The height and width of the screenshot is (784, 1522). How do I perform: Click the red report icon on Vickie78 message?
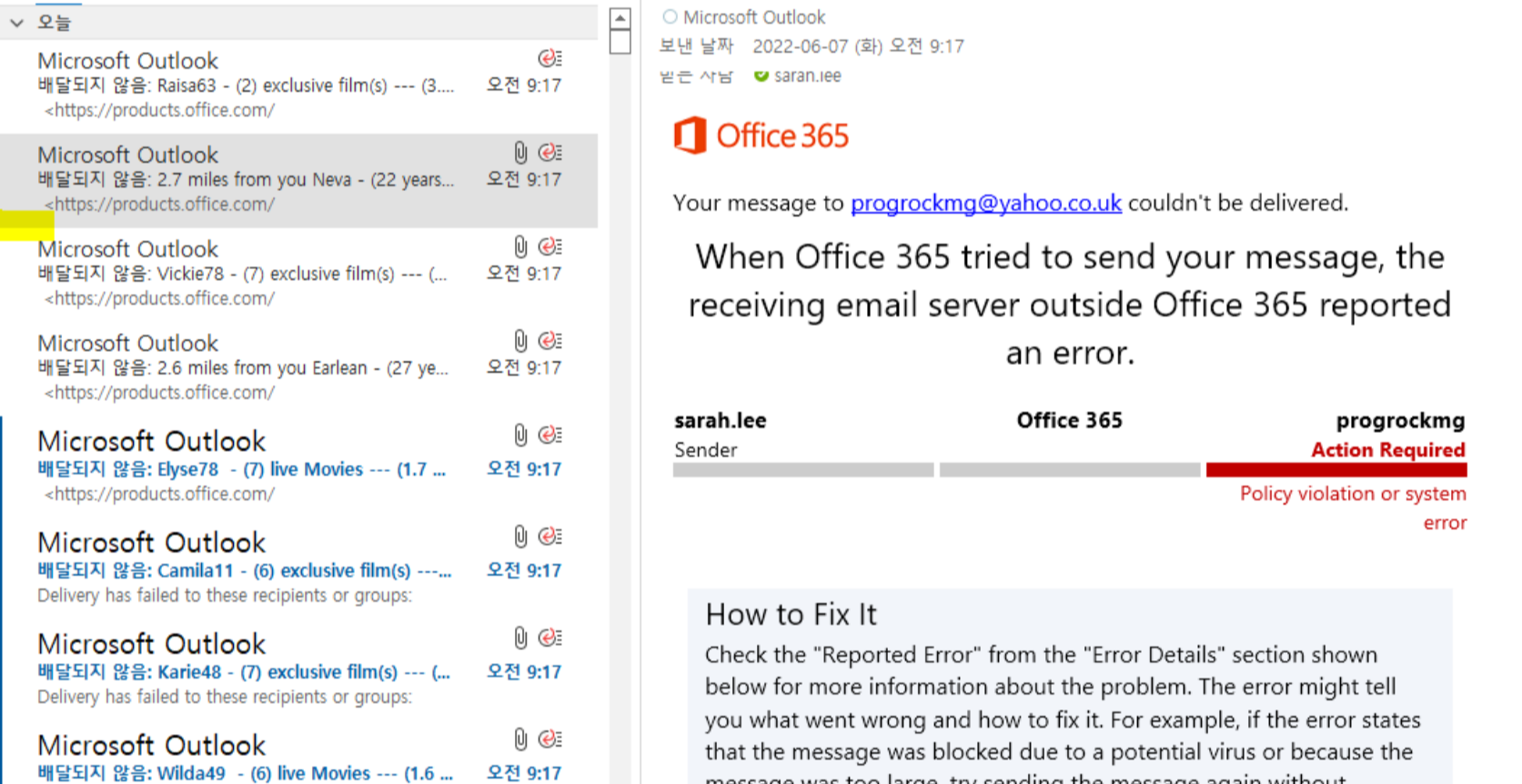click(549, 246)
